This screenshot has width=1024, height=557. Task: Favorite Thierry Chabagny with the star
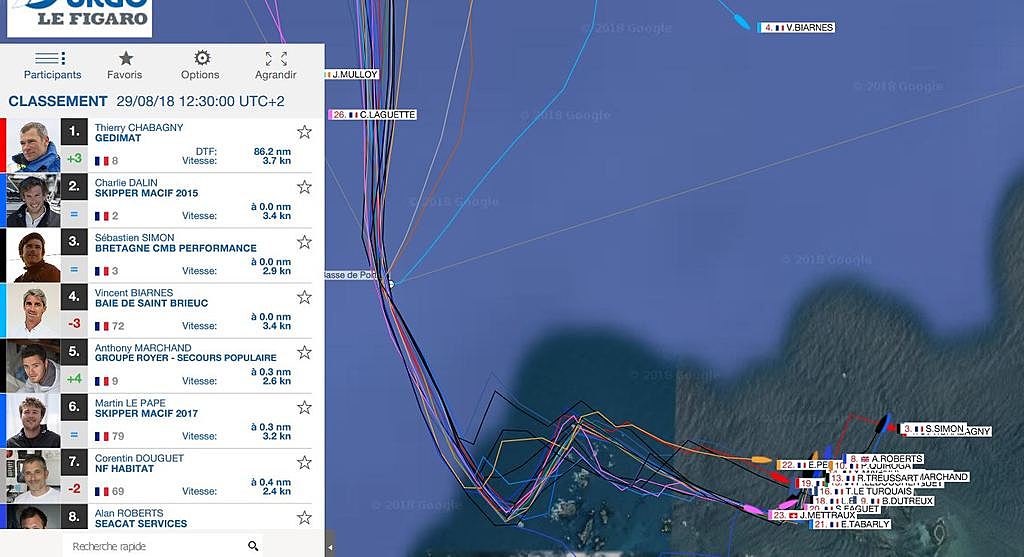point(304,132)
